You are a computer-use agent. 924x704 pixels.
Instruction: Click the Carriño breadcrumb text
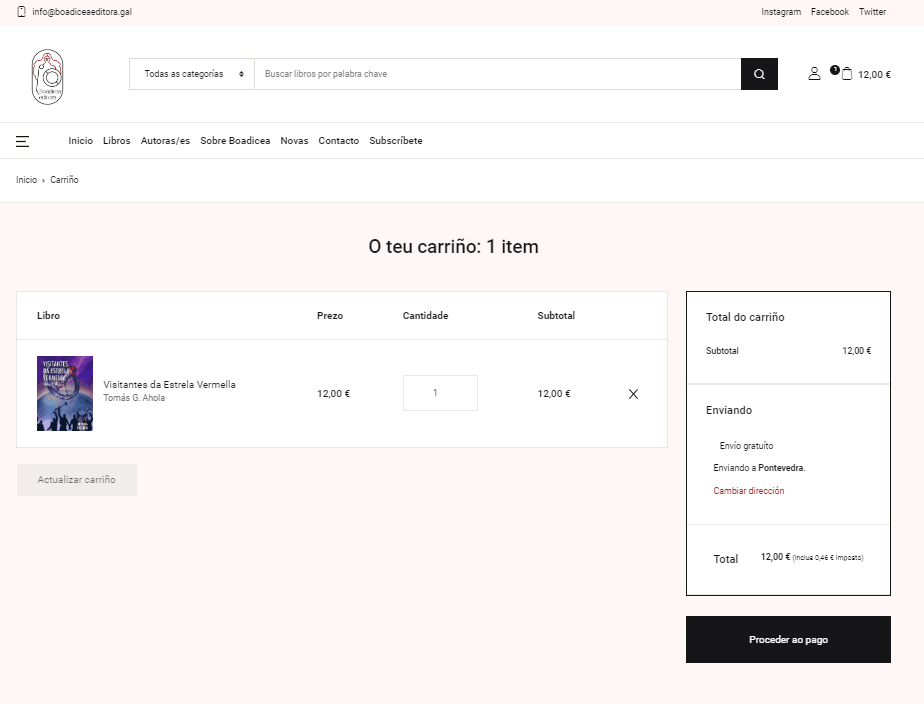tap(64, 180)
